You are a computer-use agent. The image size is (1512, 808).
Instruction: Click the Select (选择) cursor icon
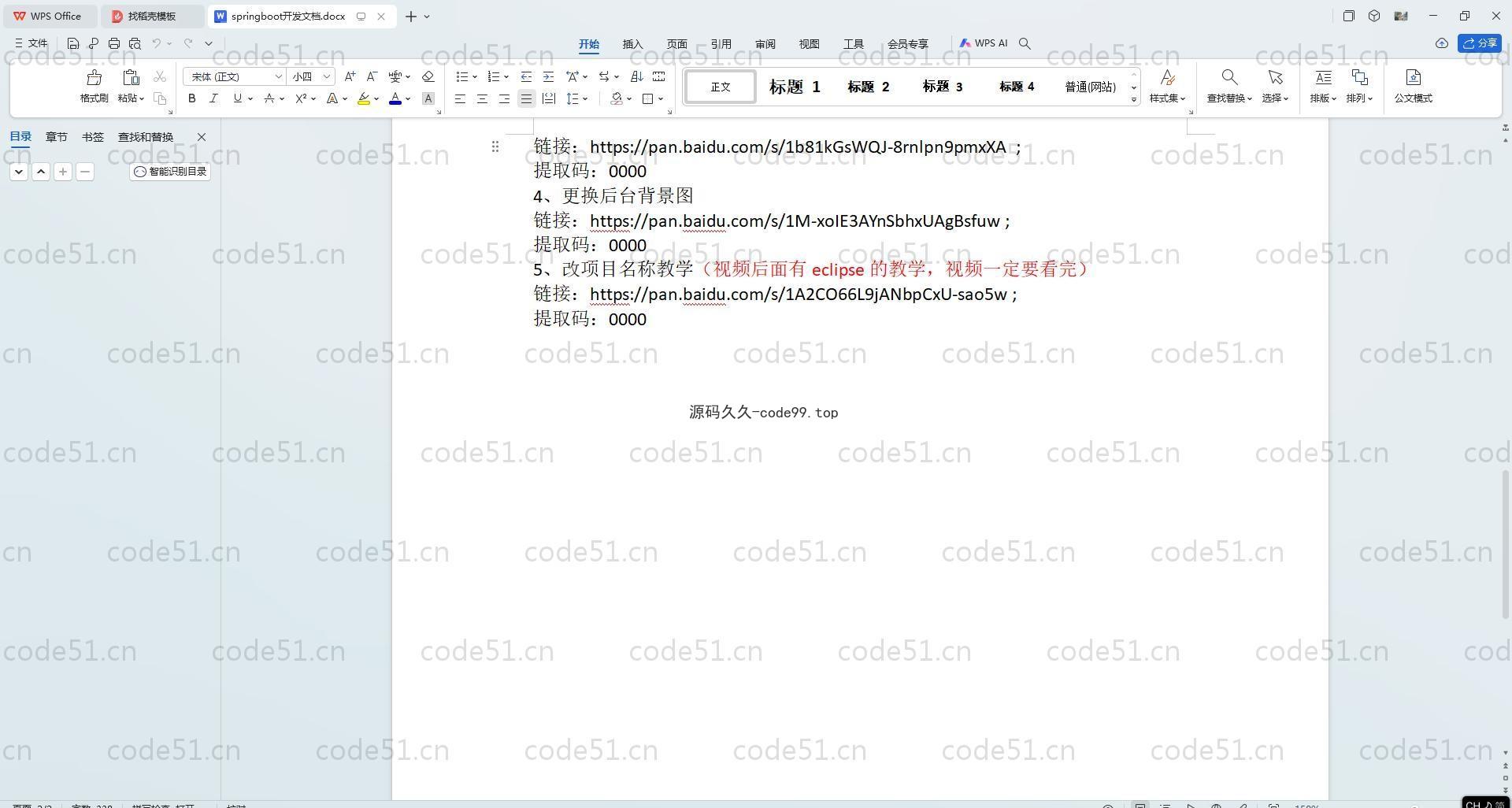(x=1275, y=77)
